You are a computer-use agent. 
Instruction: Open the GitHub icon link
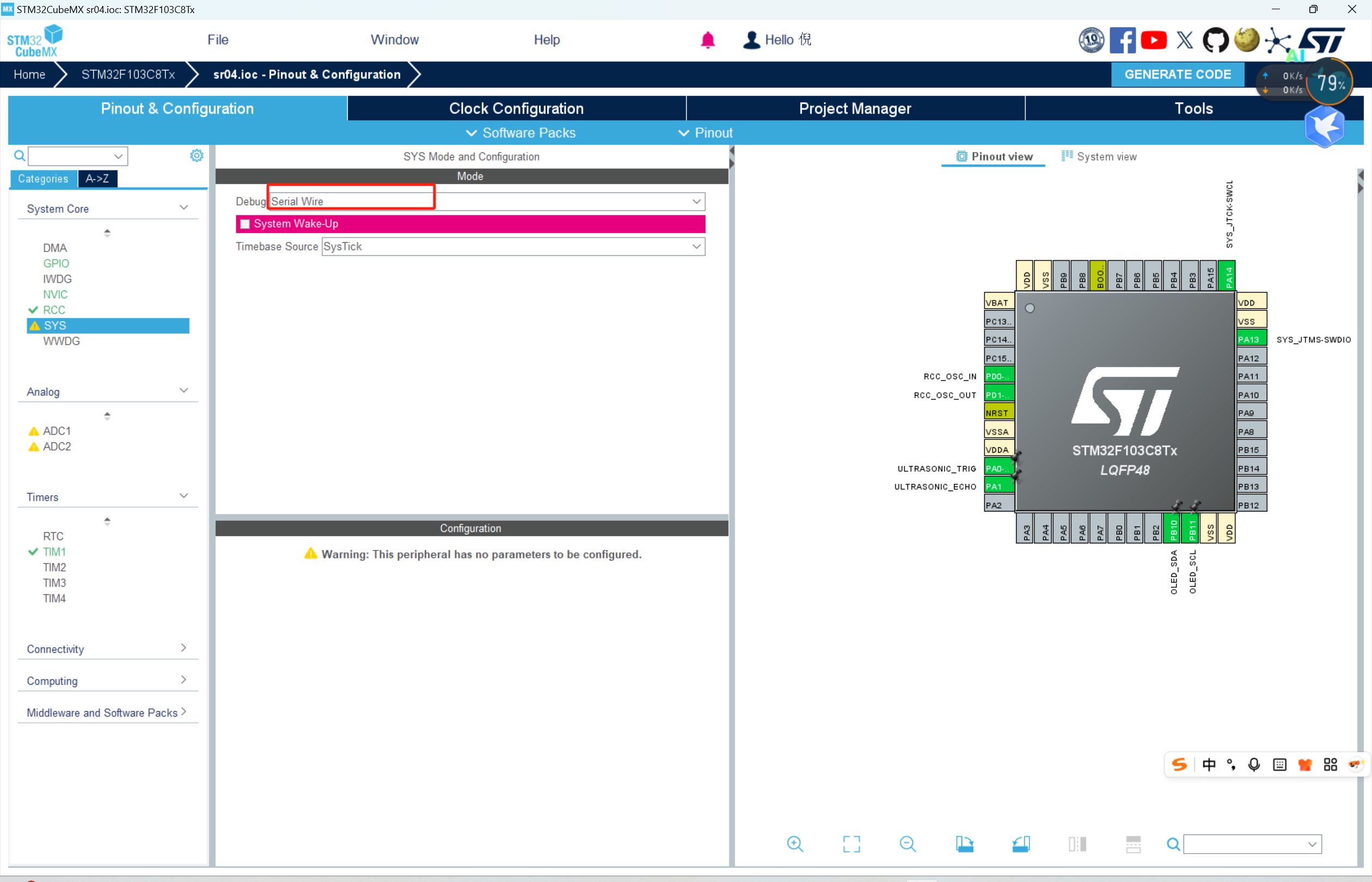(1215, 40)
